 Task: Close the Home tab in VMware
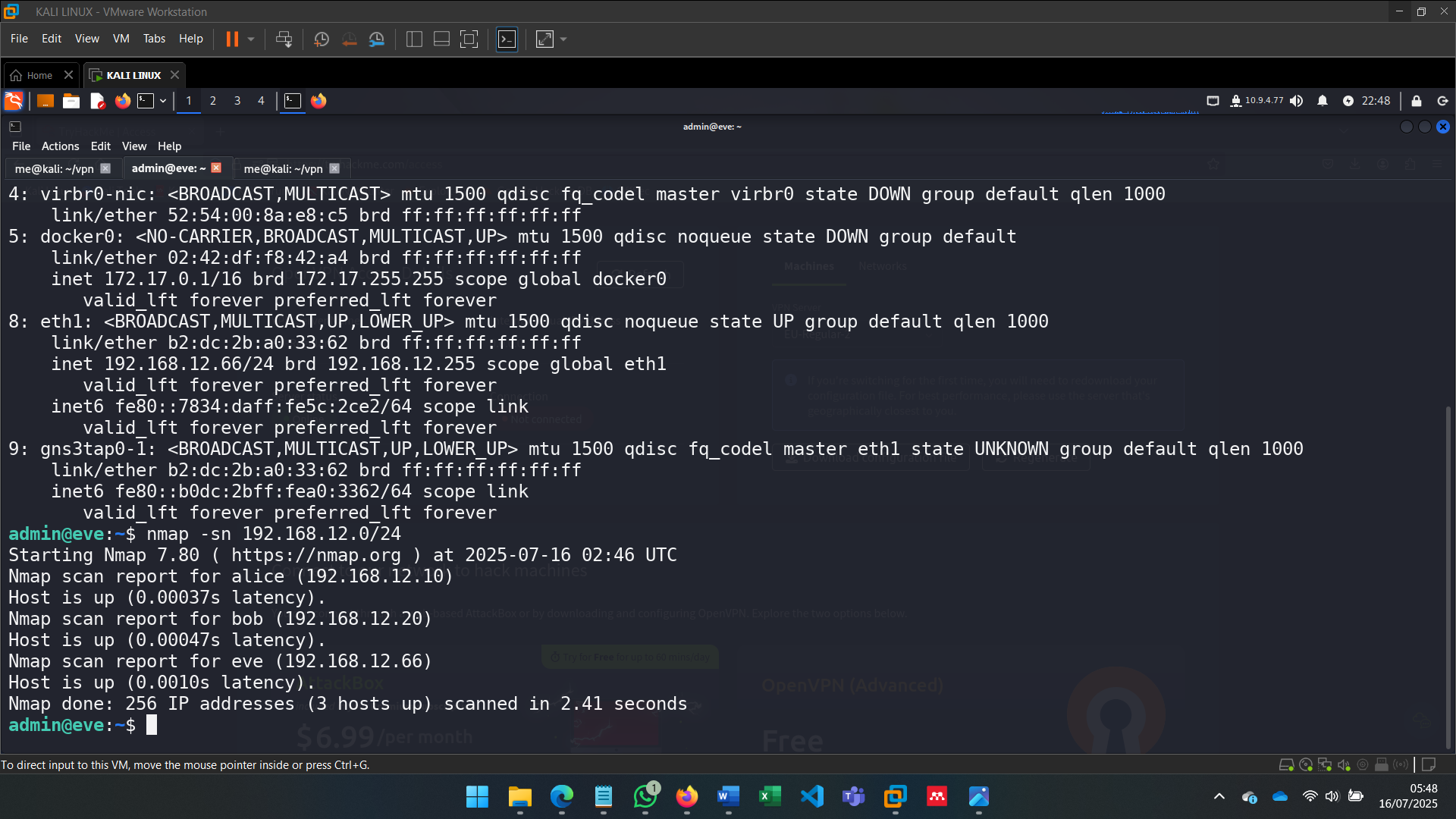[x=68, y=74]
